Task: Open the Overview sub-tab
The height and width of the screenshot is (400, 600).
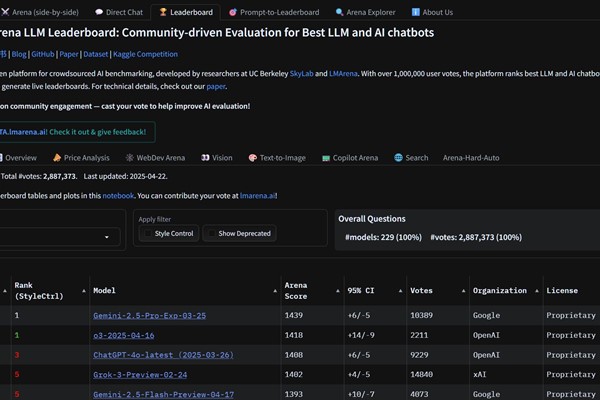Action: [18, 158]
